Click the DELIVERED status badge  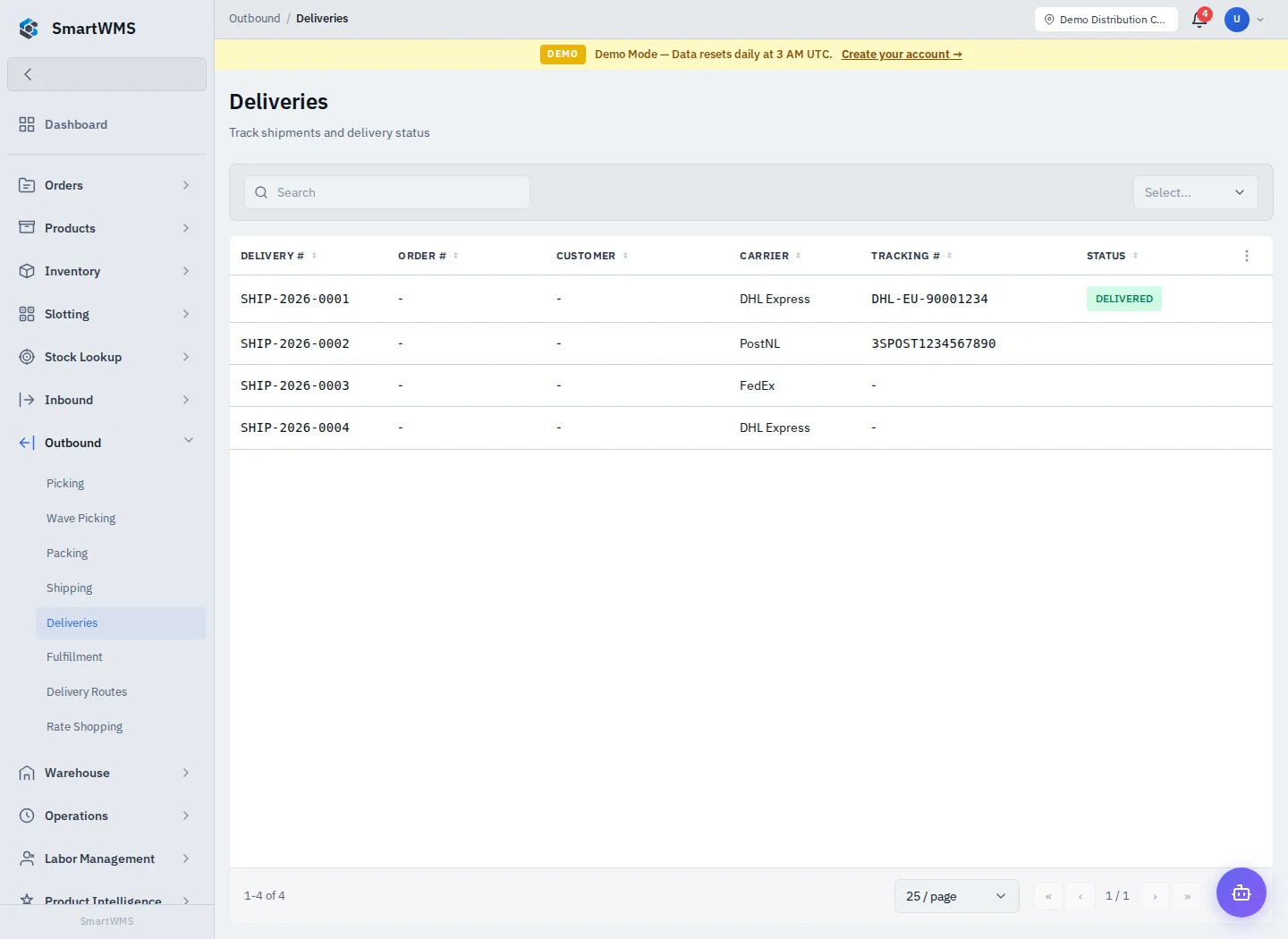(x=1124, y=299)
